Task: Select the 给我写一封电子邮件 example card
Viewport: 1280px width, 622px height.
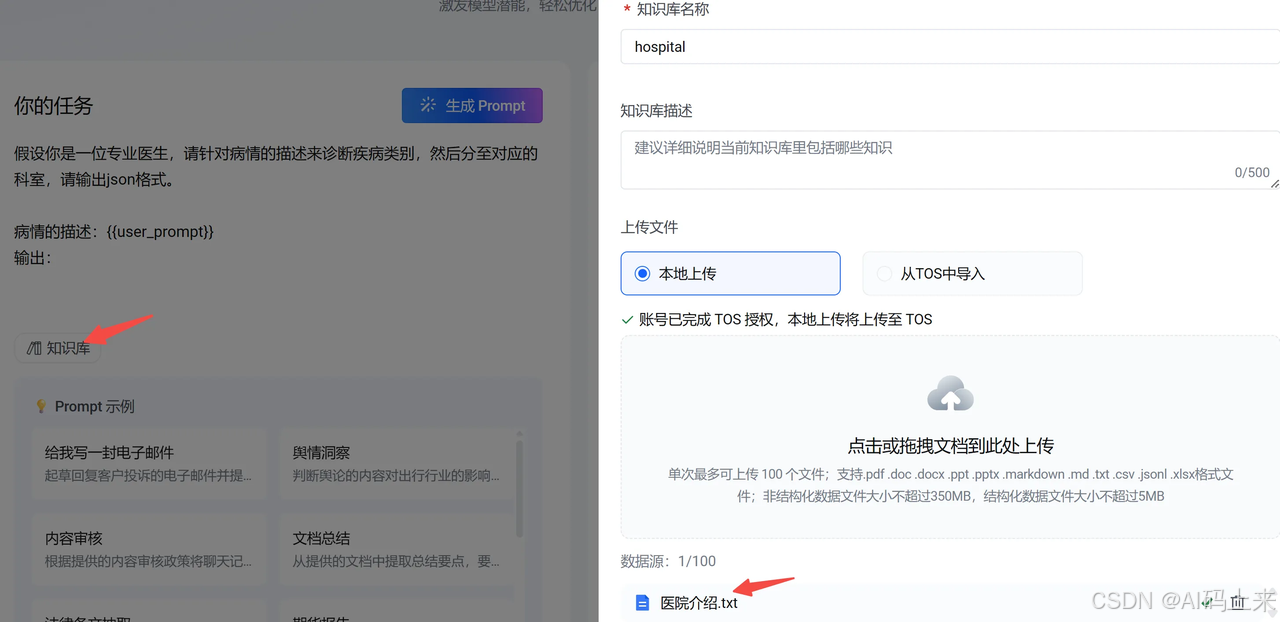Action: [149, 464]
